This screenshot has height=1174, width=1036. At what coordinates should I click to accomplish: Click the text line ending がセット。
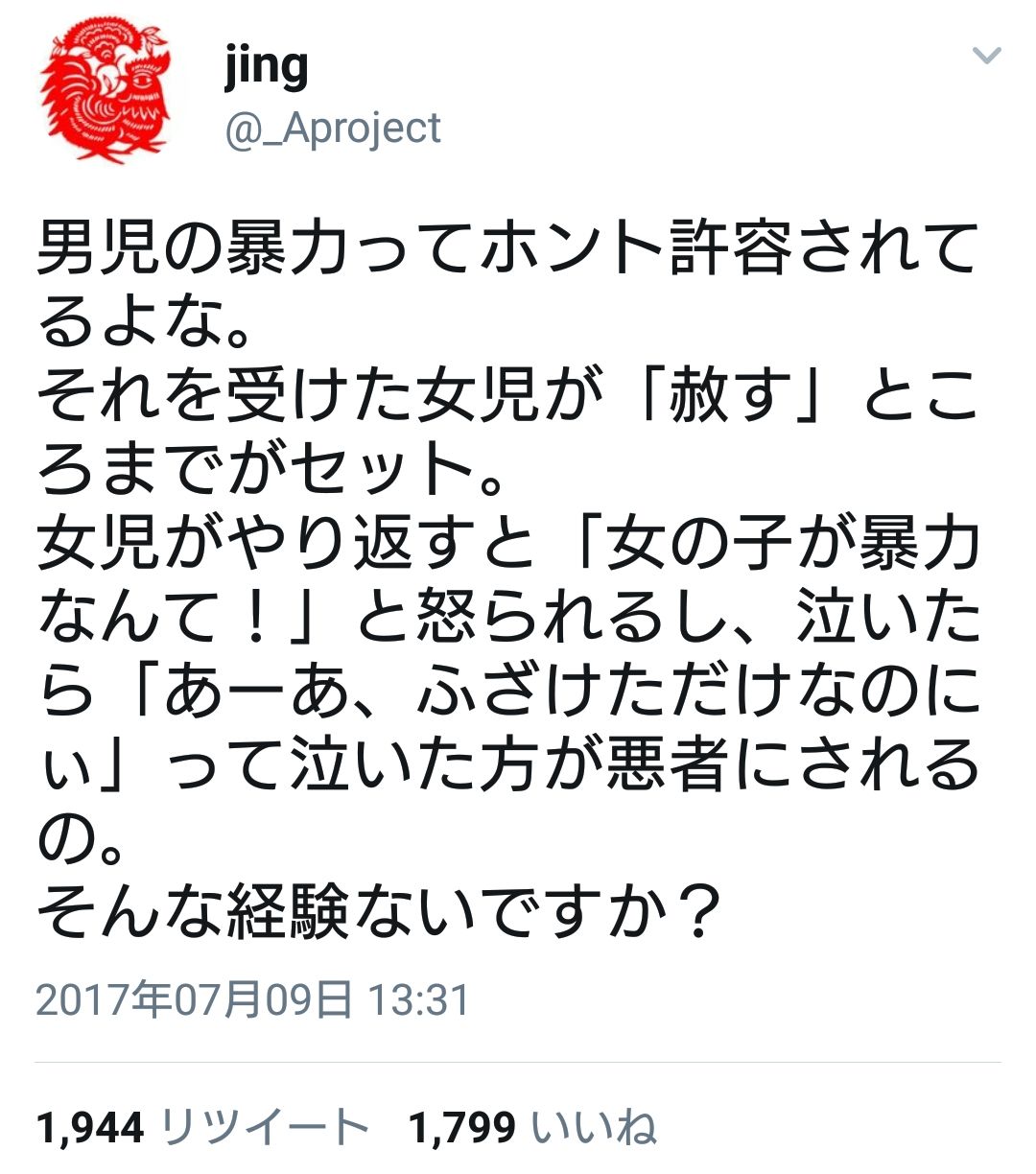click(271, 470)
